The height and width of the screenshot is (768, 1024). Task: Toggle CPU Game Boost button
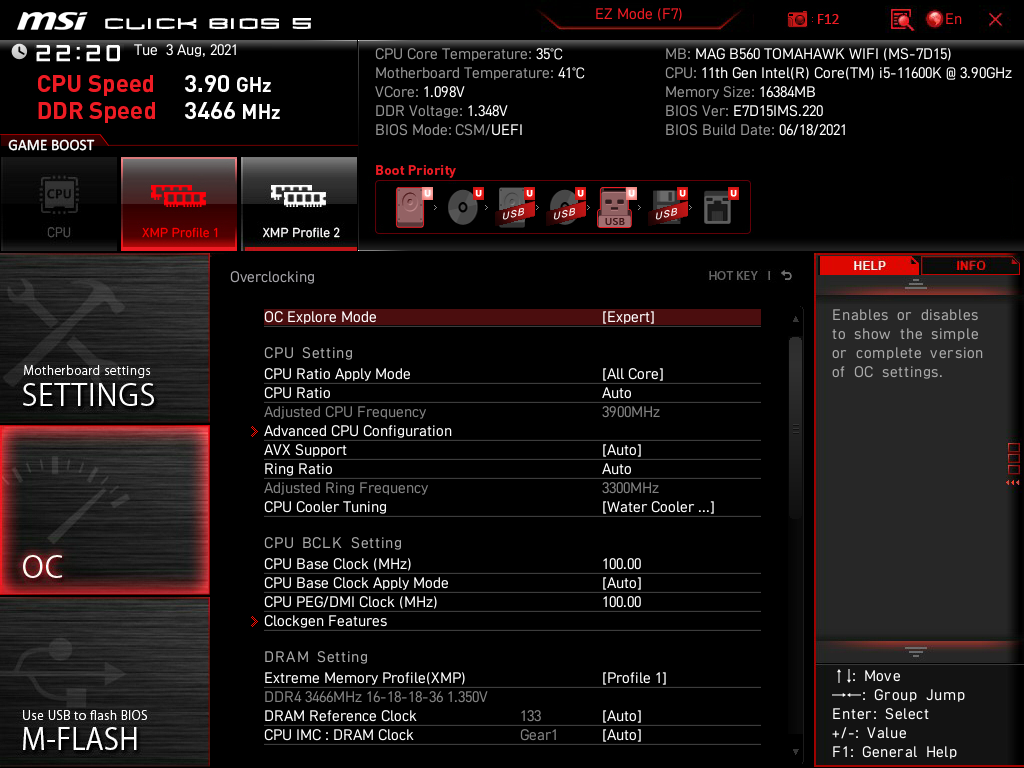(x=59, y=203)
